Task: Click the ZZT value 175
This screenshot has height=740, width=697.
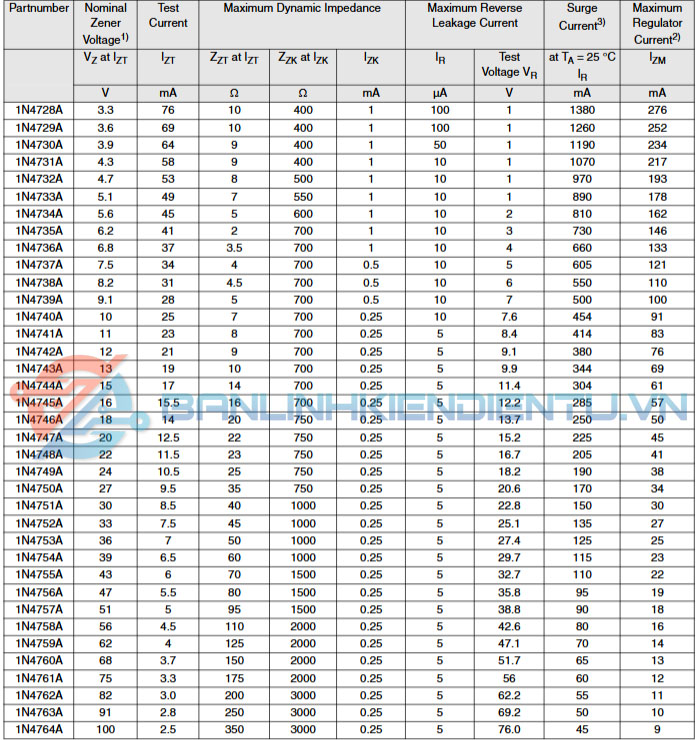Action: (x=234, y=678)
